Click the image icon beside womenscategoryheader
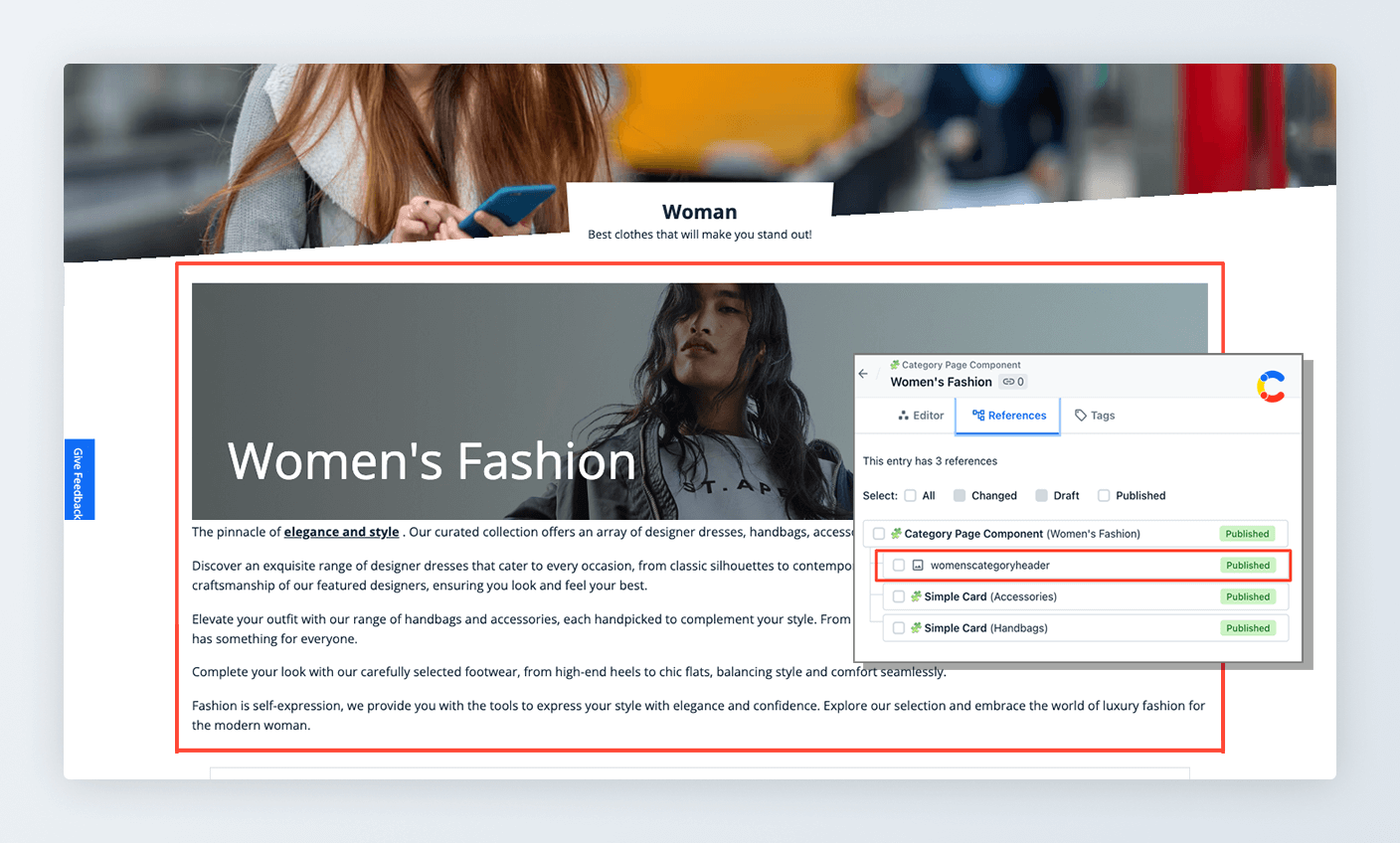Image resolution: width=1400 pixels, height=843 pixels. tap(918, 565)
